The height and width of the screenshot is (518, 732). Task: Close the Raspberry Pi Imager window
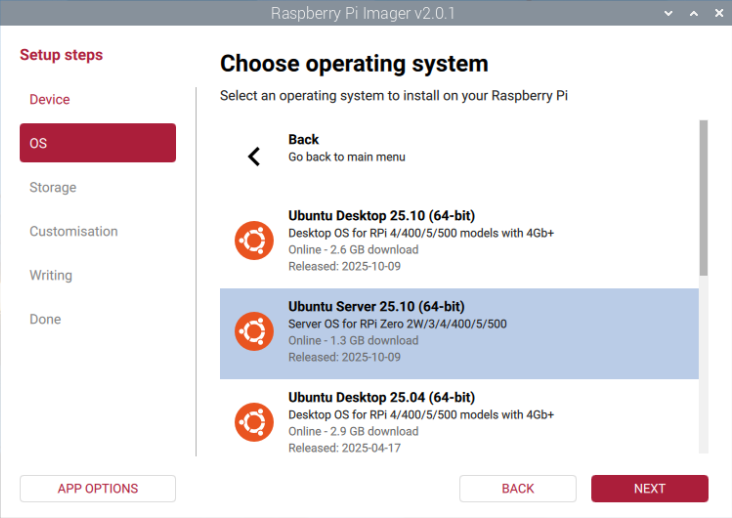tap(719, 13)
